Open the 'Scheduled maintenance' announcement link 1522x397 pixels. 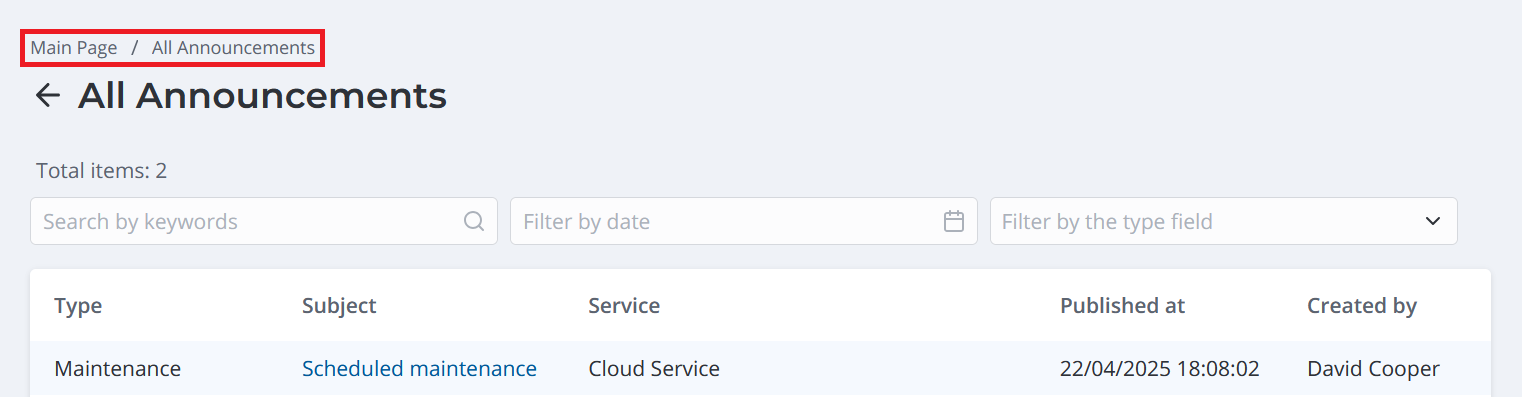[419, 369]
